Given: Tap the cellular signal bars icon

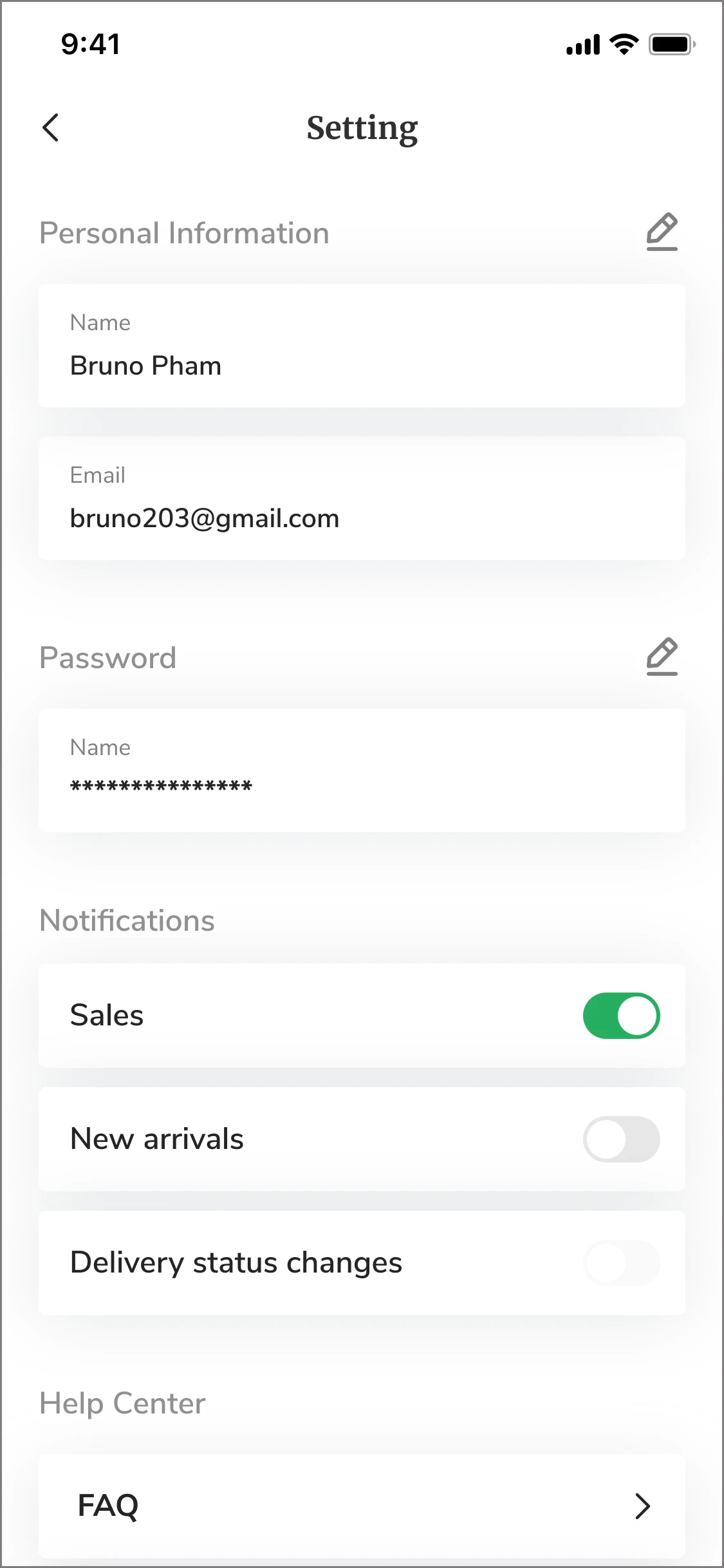Looking at the screenshot, I should [x=583, y=45].
